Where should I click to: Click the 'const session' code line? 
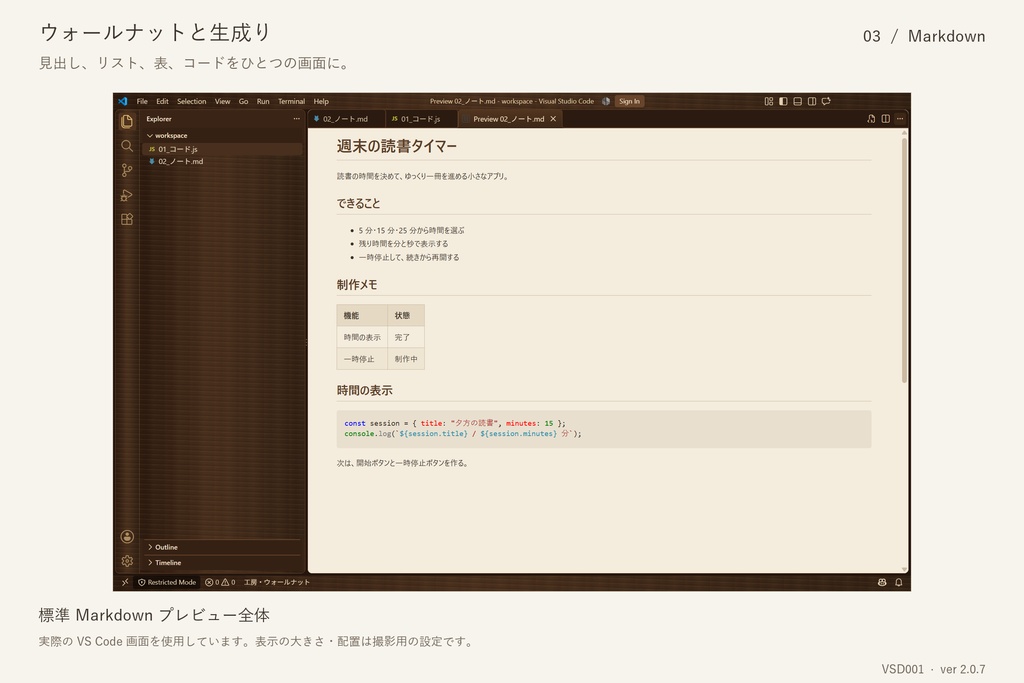coord(455,423)
